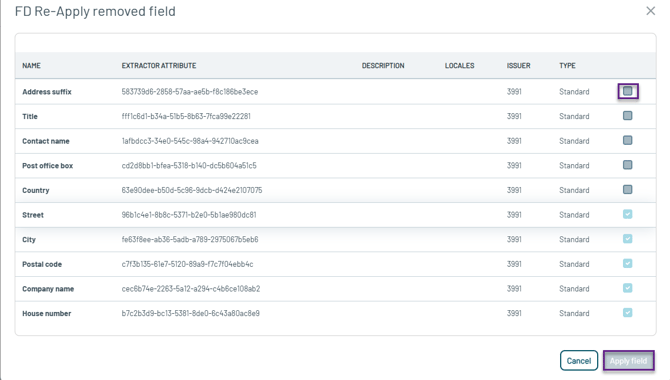Select the Address suffix name cell
This screenshot has height=380, width=670.
click(x=47, y=92)
